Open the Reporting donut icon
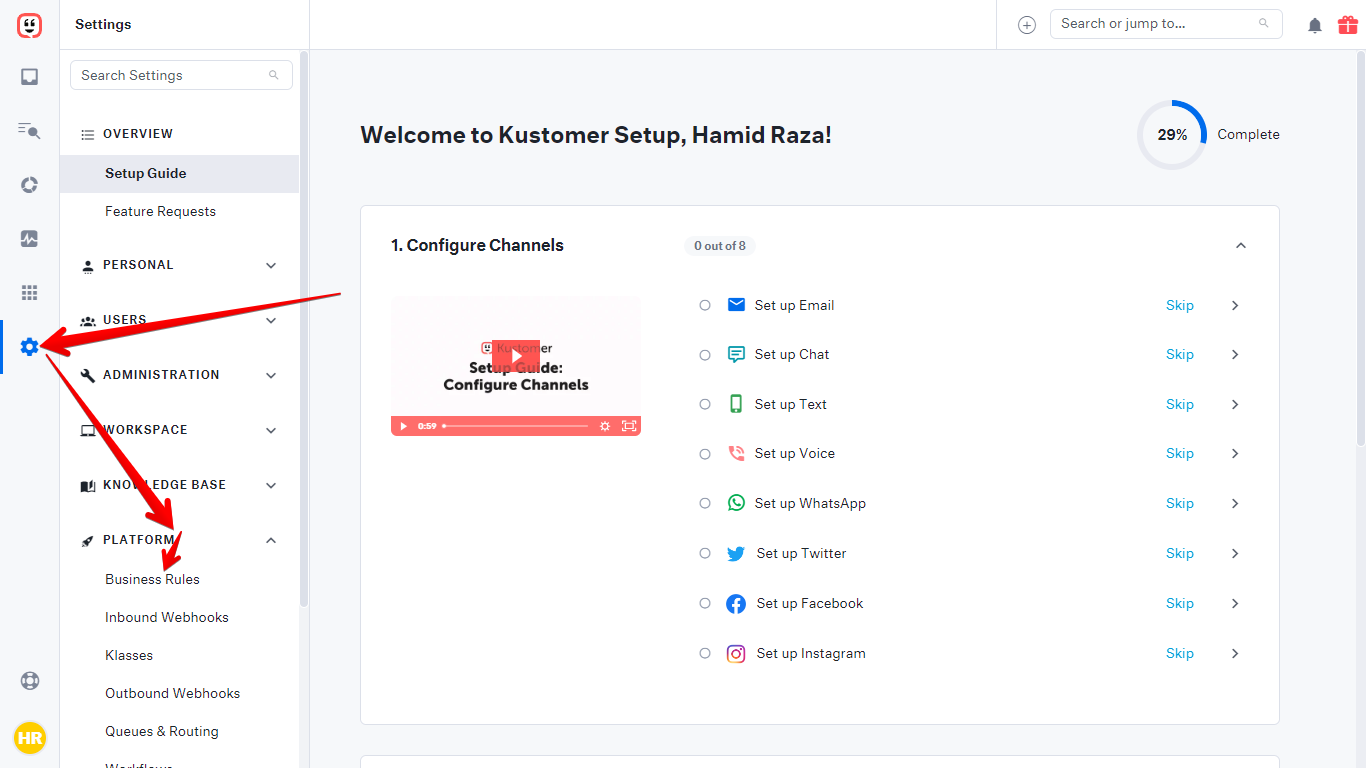The image size is (1366, 768). click(x=29, y=185)
